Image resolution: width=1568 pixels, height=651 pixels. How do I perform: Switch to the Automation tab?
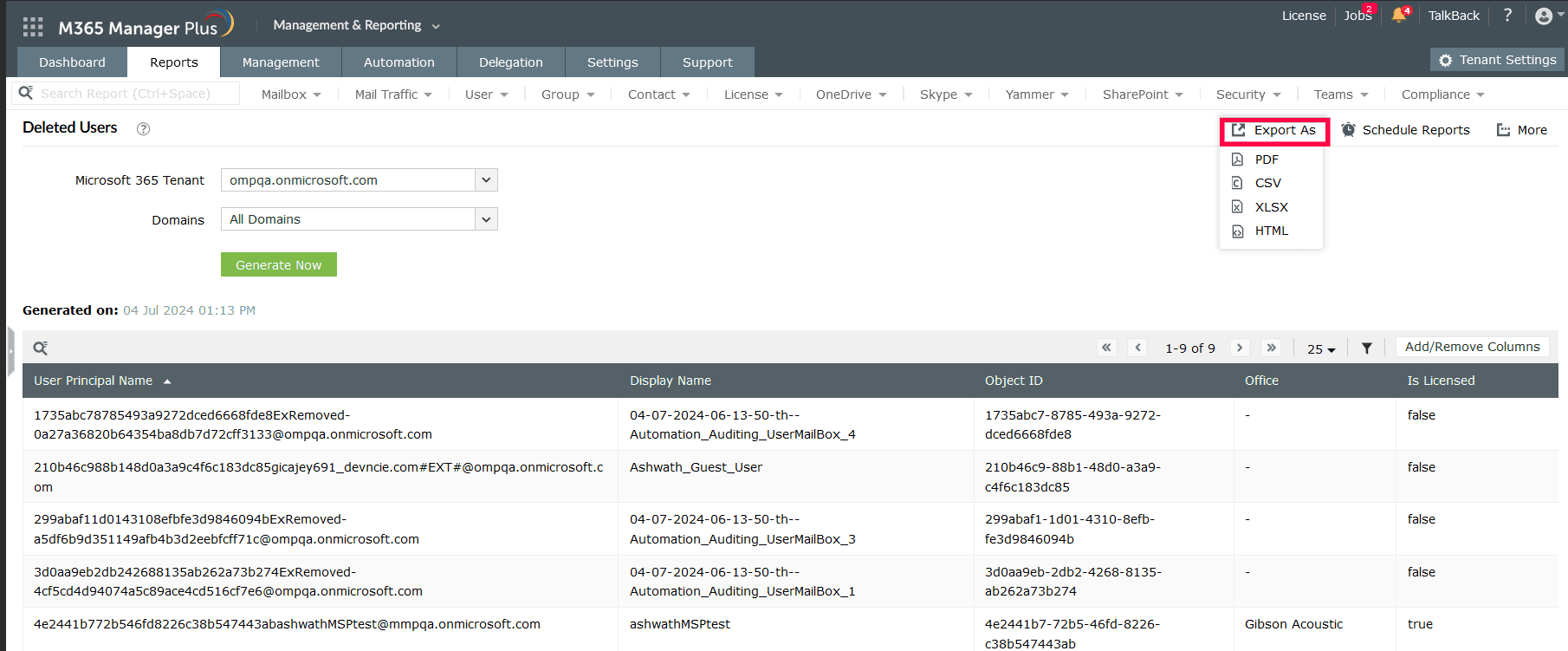[399, 62]
